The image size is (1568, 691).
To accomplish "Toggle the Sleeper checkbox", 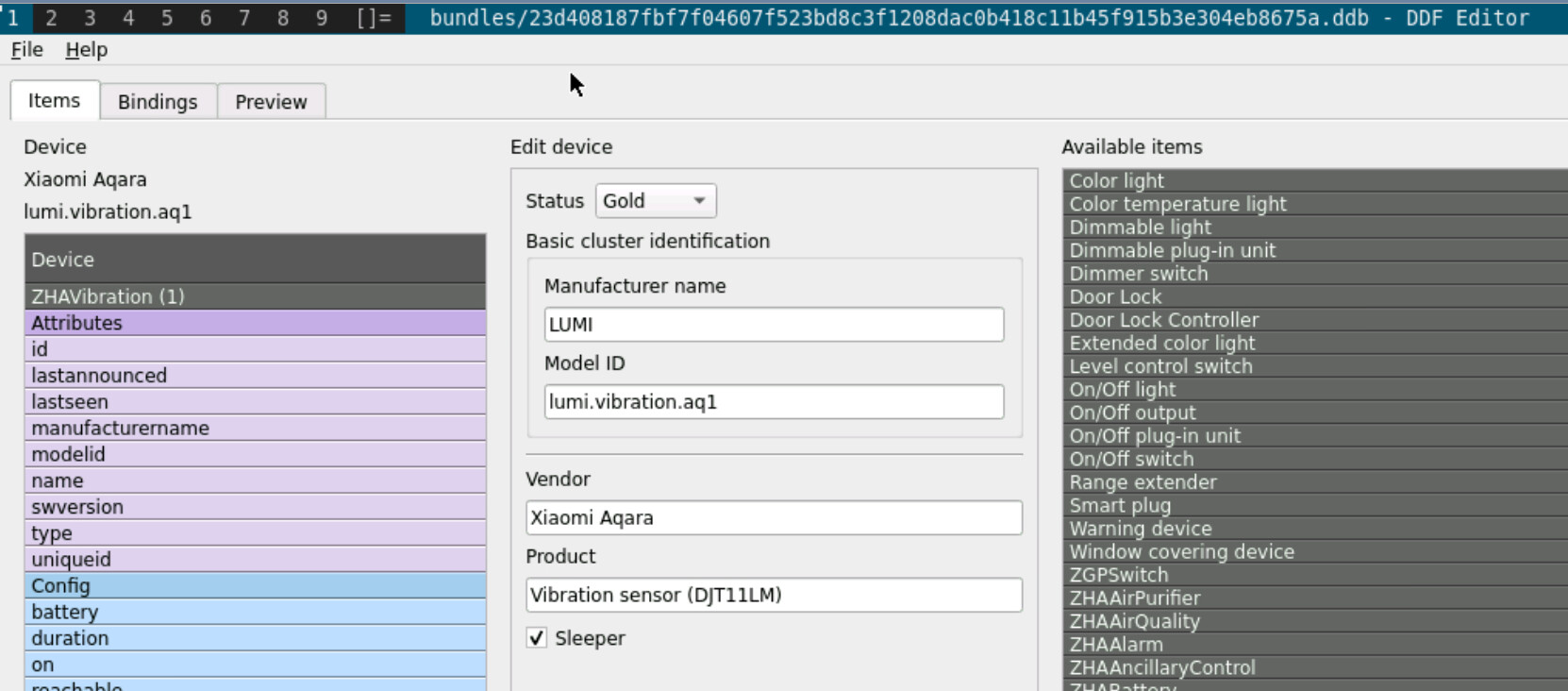I will point(537,638).
